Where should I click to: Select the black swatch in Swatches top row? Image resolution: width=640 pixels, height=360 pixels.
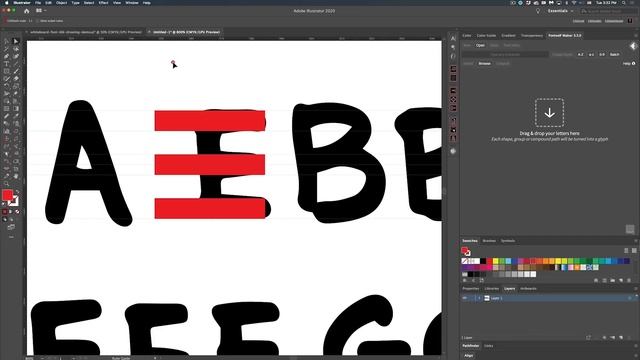coord(483,261)
